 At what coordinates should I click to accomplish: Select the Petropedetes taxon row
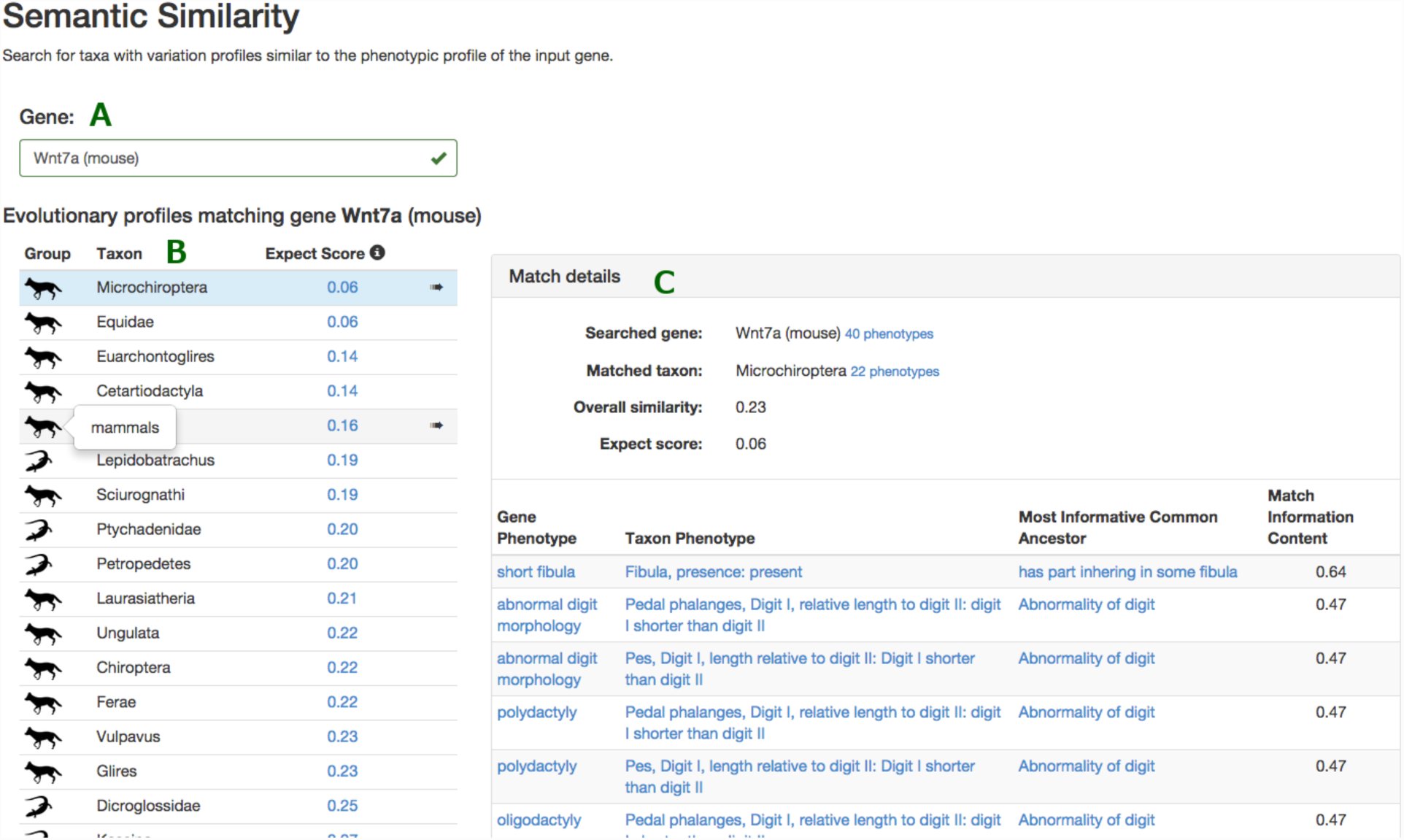[238, 564]
